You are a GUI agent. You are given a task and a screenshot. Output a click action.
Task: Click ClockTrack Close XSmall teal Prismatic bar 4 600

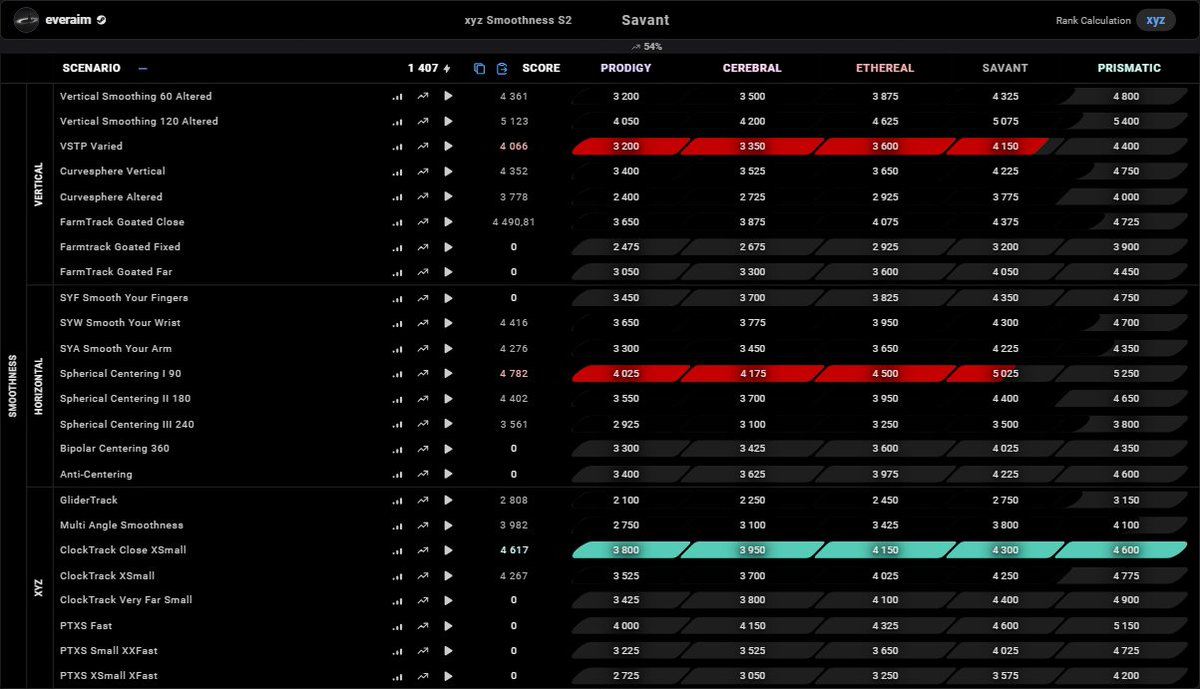(x=1121, y=550)
